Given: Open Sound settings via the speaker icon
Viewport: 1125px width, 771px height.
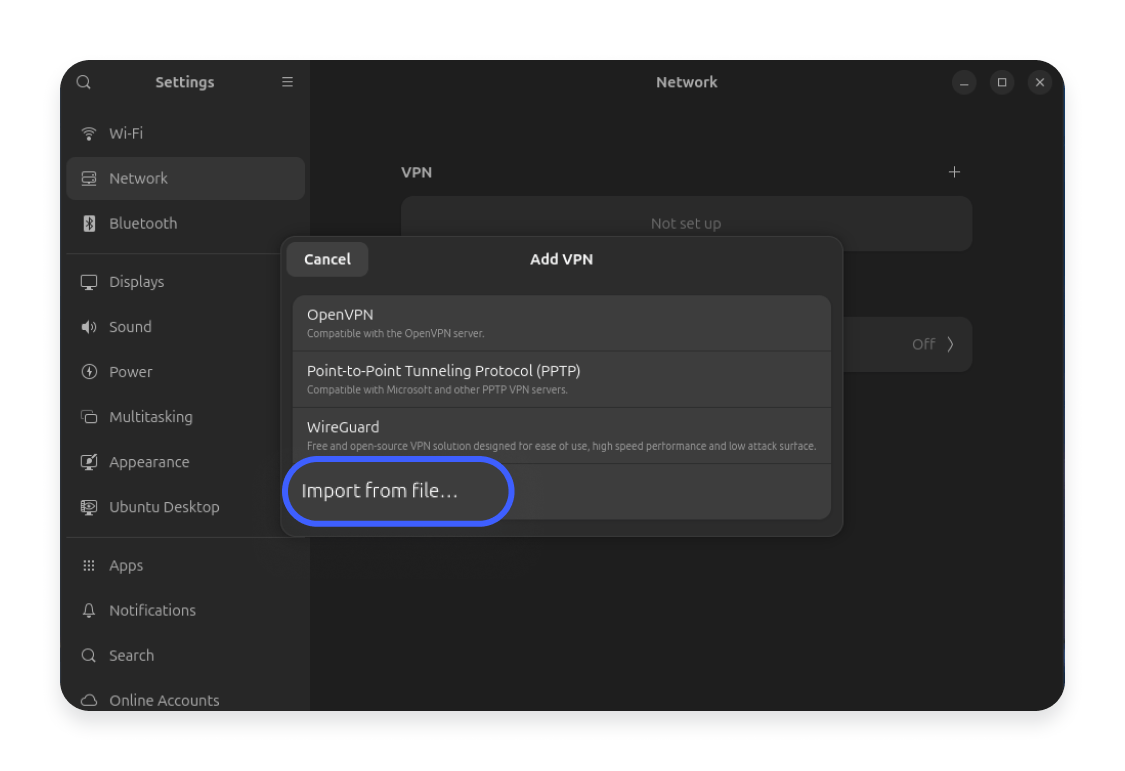Looking at the screenshot, I should coord(88,326).
